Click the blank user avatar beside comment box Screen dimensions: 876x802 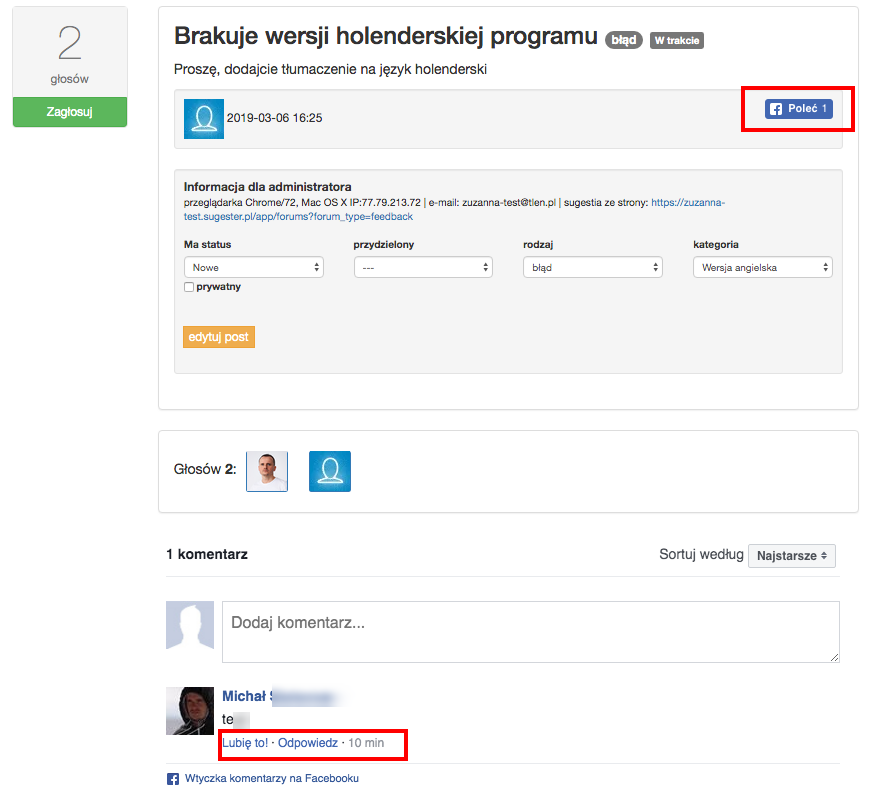point(190,625)
